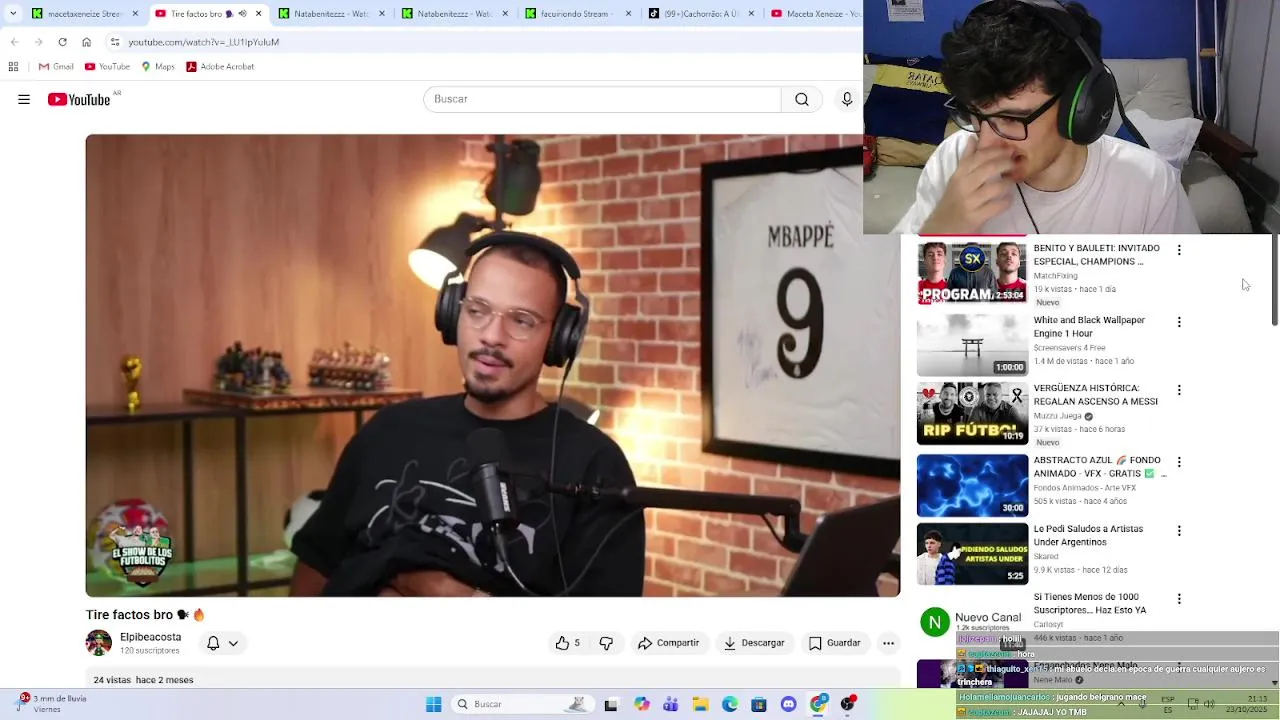Close the Tire factos bro tab

(259, 14)
